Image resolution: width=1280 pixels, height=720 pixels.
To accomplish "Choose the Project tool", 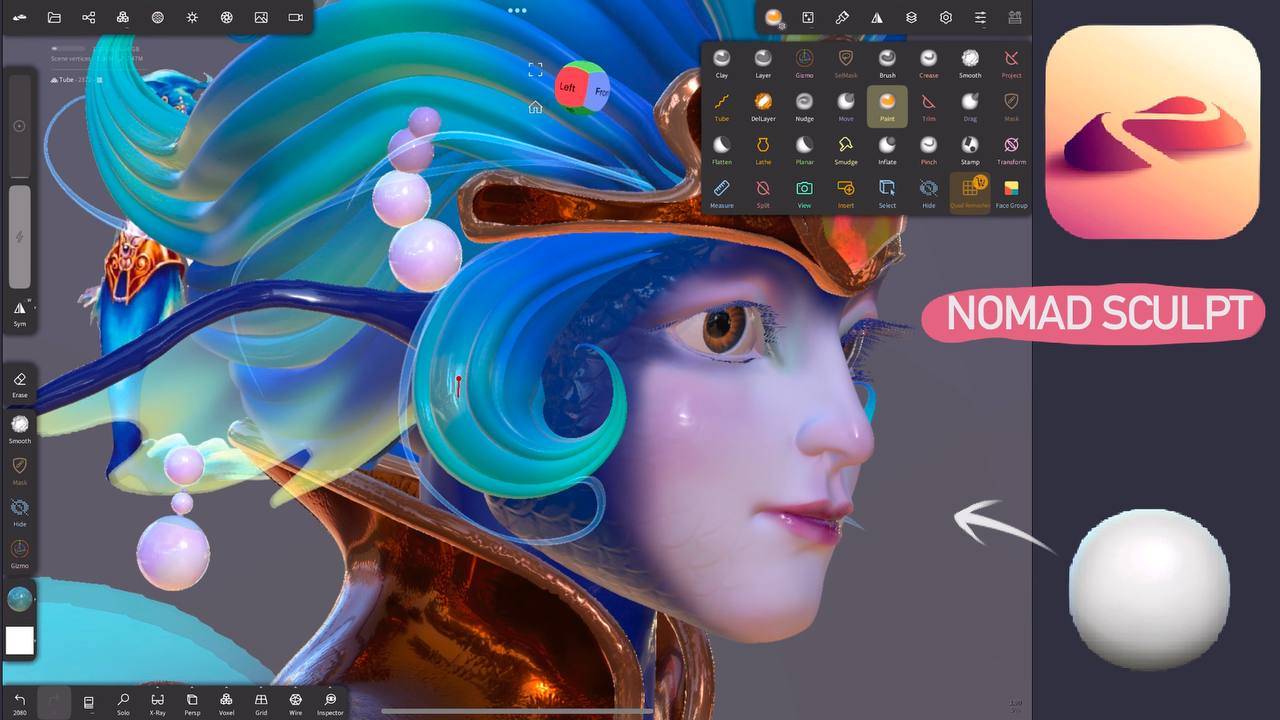I will 1011,63.
